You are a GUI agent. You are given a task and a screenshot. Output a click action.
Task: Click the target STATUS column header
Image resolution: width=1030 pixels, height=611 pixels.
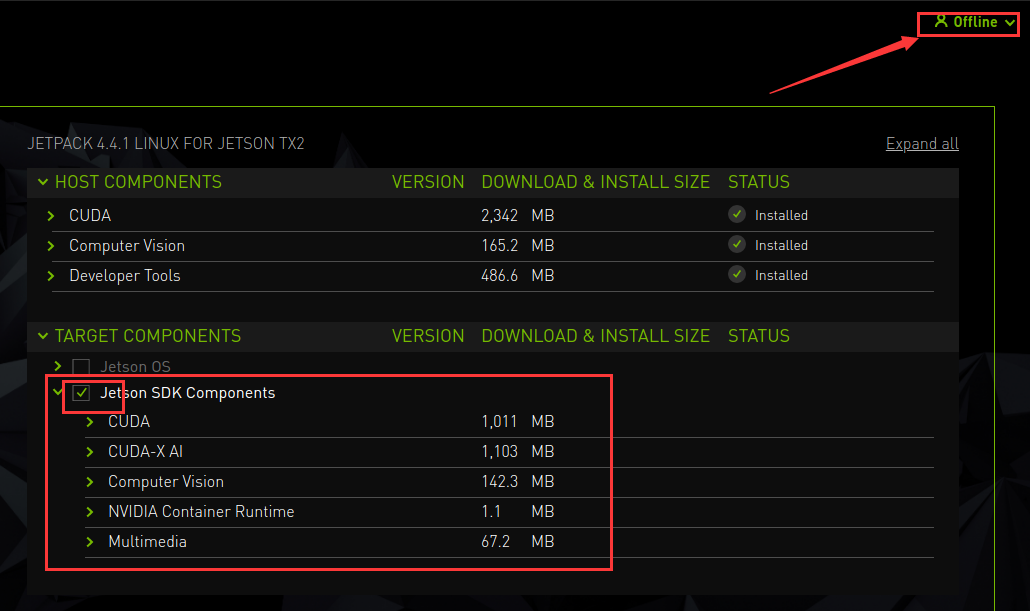pos(759,336)
